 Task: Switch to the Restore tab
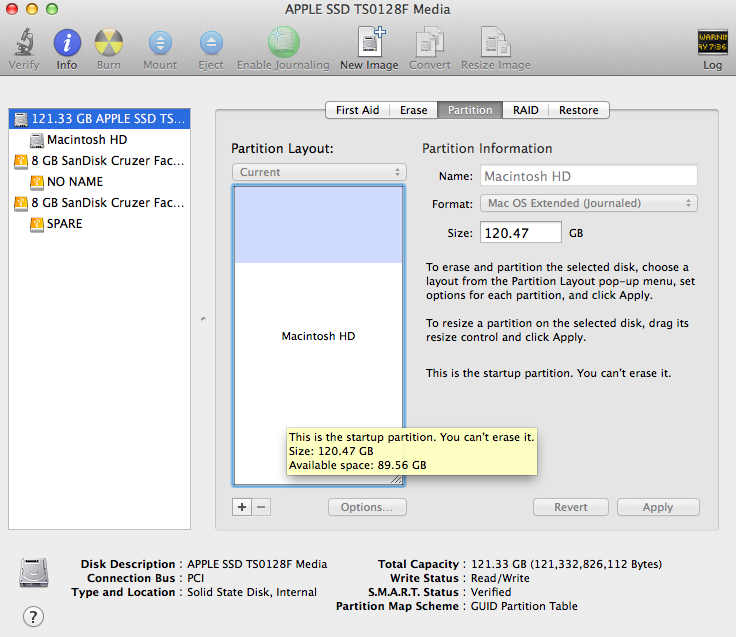[578, 110]
